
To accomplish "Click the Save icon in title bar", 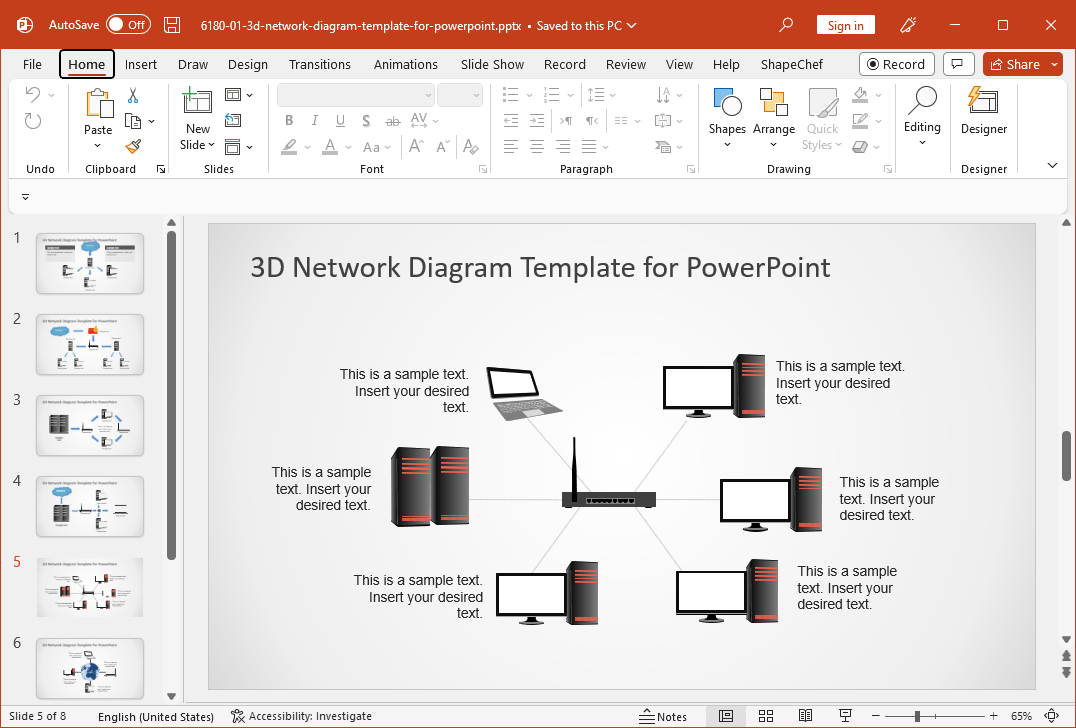I will (172, 25).
